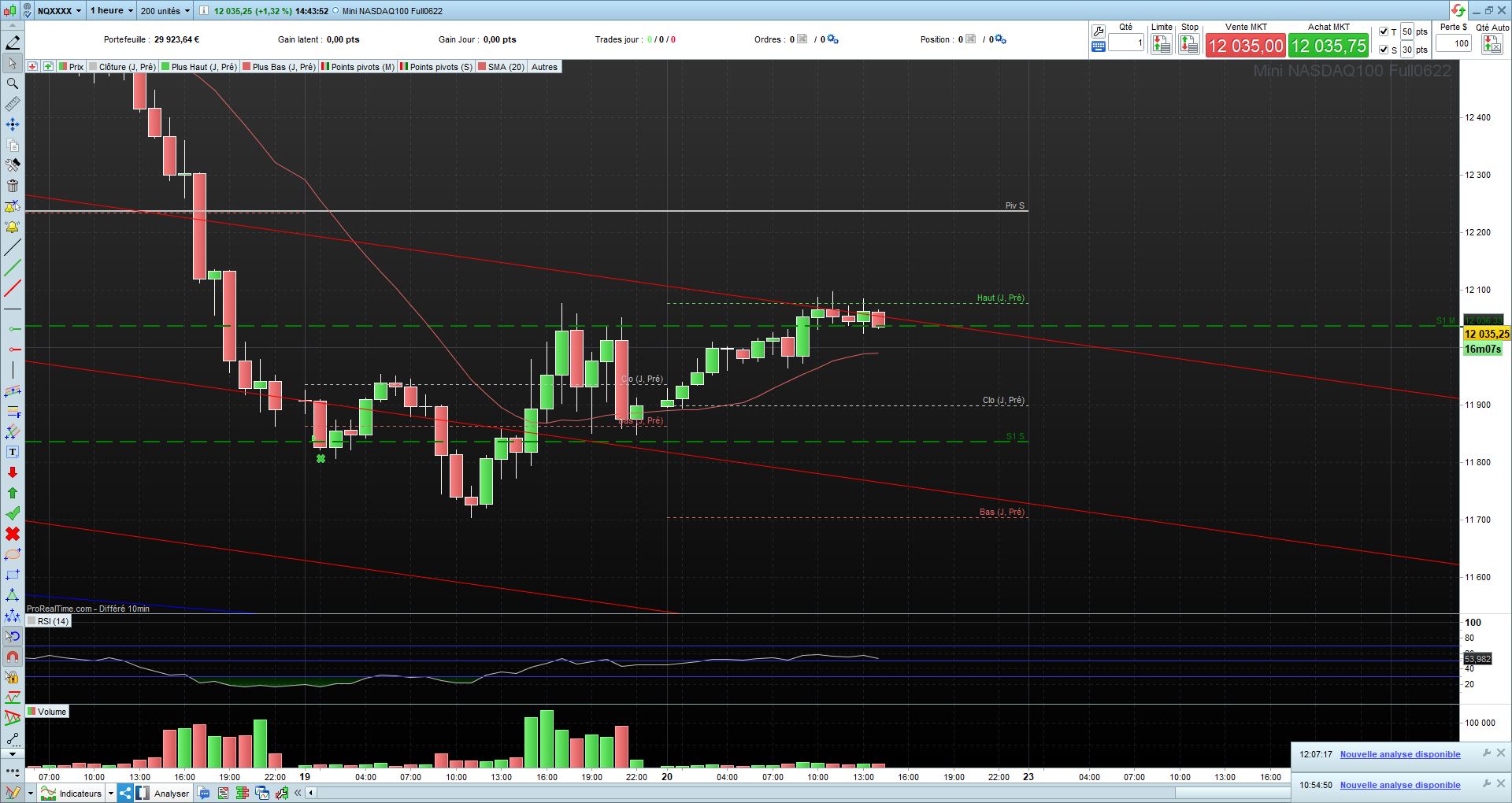Click the Stop order button
Image resolution: width=1512 pixels, height=803 pixels.
(1189, 44)
